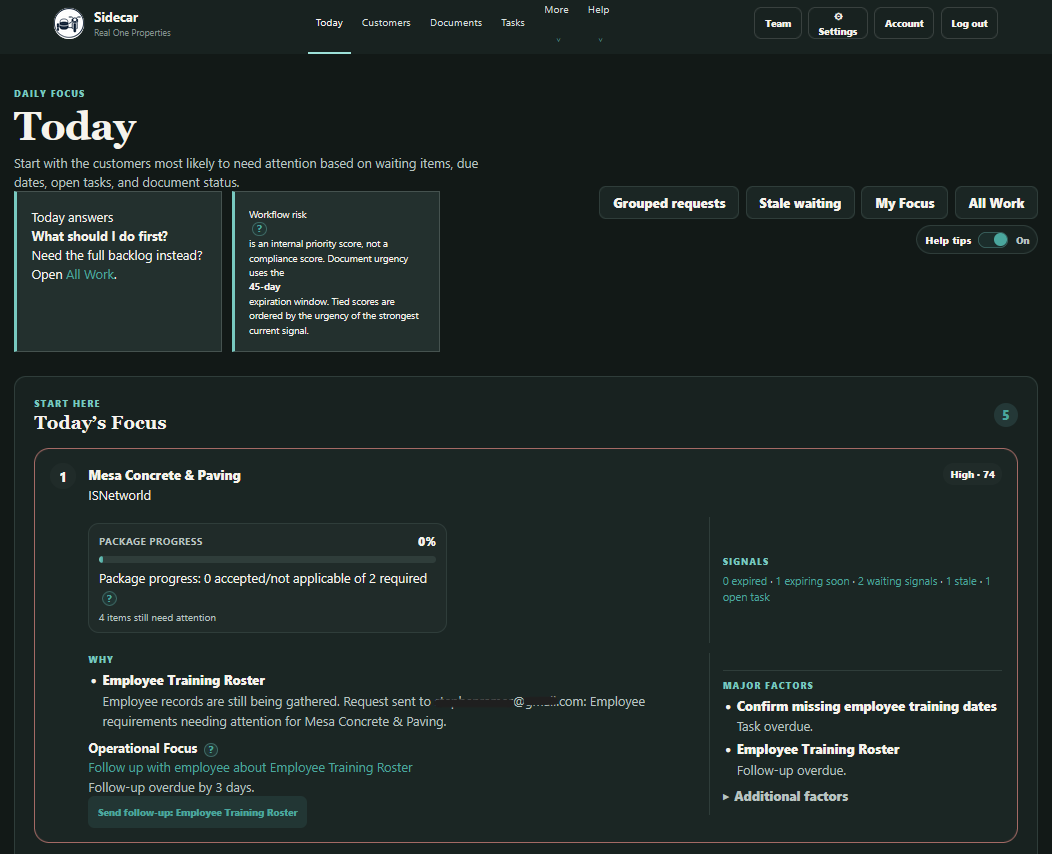Open the Package progress help question mark
Screen dimensions: 1052x854
pyautogui.click(x=109, y=598)
